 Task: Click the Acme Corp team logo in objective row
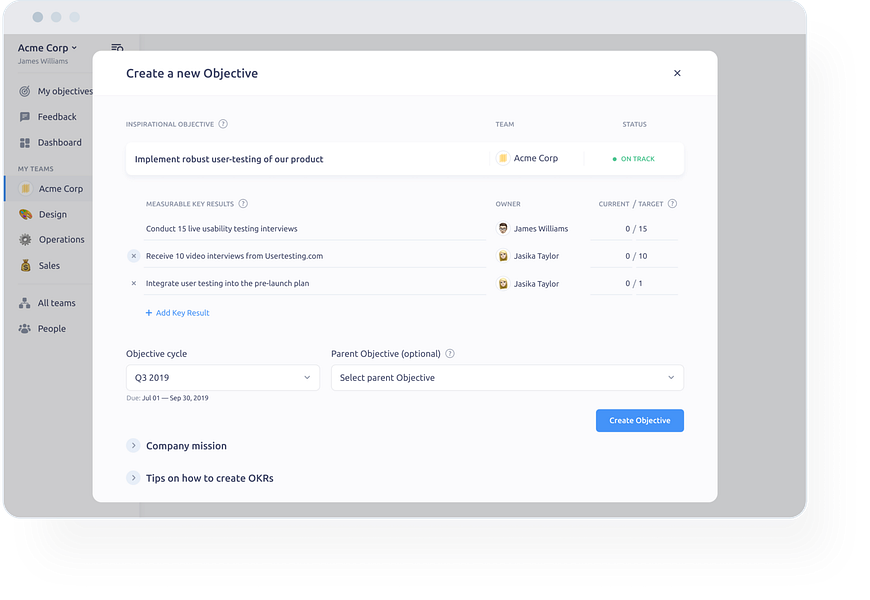pyautogui.click(x=503, y=159)
